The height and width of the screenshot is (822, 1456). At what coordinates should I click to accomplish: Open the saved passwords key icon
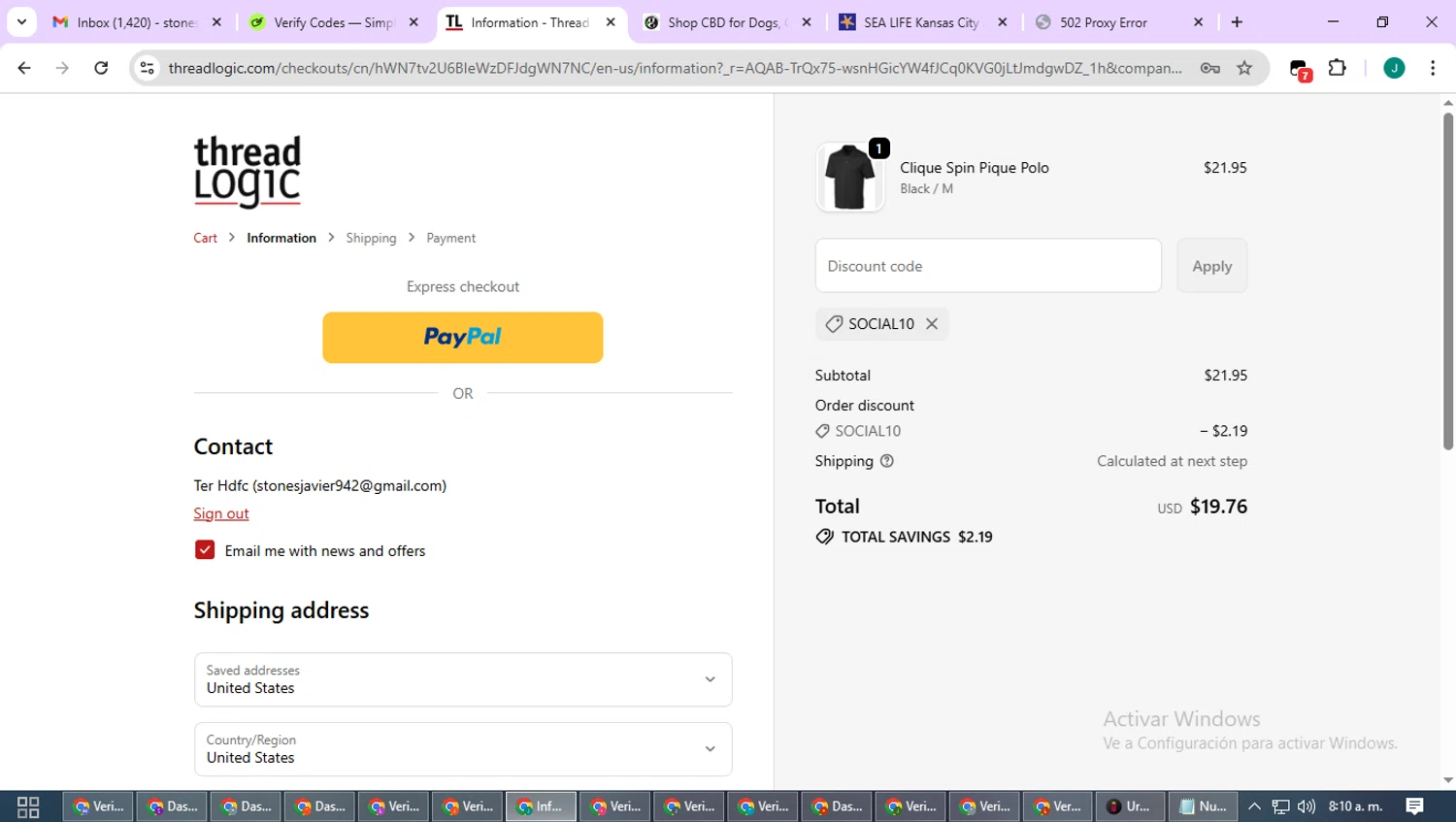pos(1209,68)
